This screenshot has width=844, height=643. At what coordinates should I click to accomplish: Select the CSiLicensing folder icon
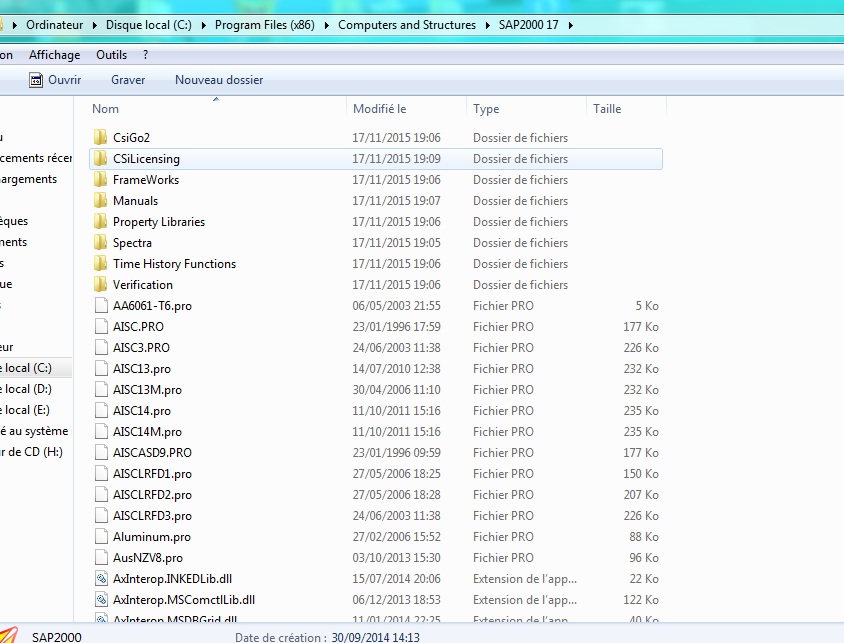pos(101,158)
